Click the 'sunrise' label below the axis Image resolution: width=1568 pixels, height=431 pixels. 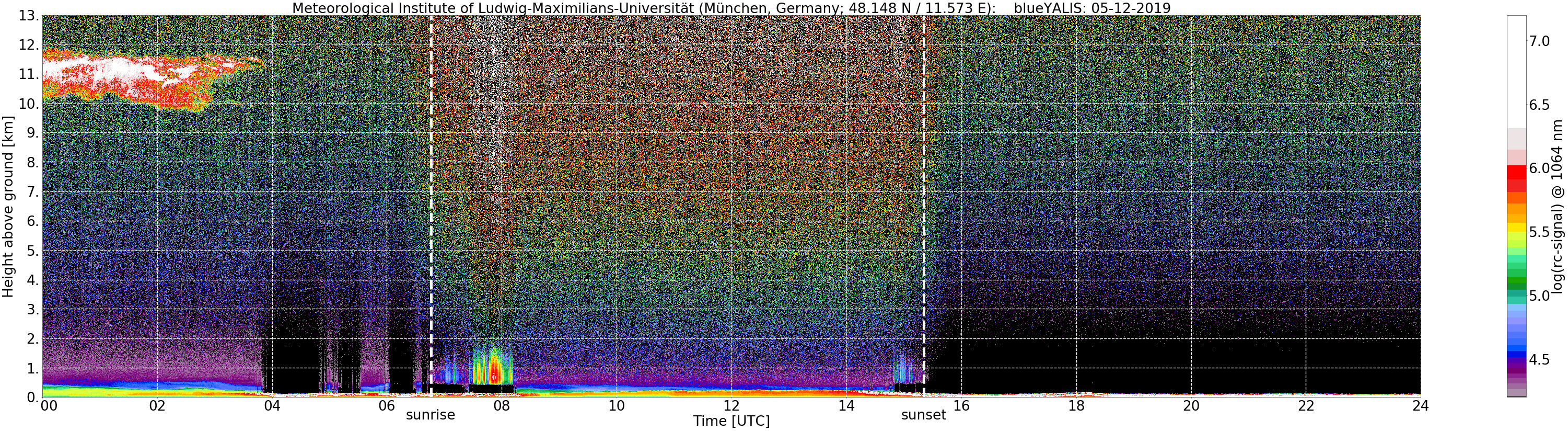click(x=431, y=415)
